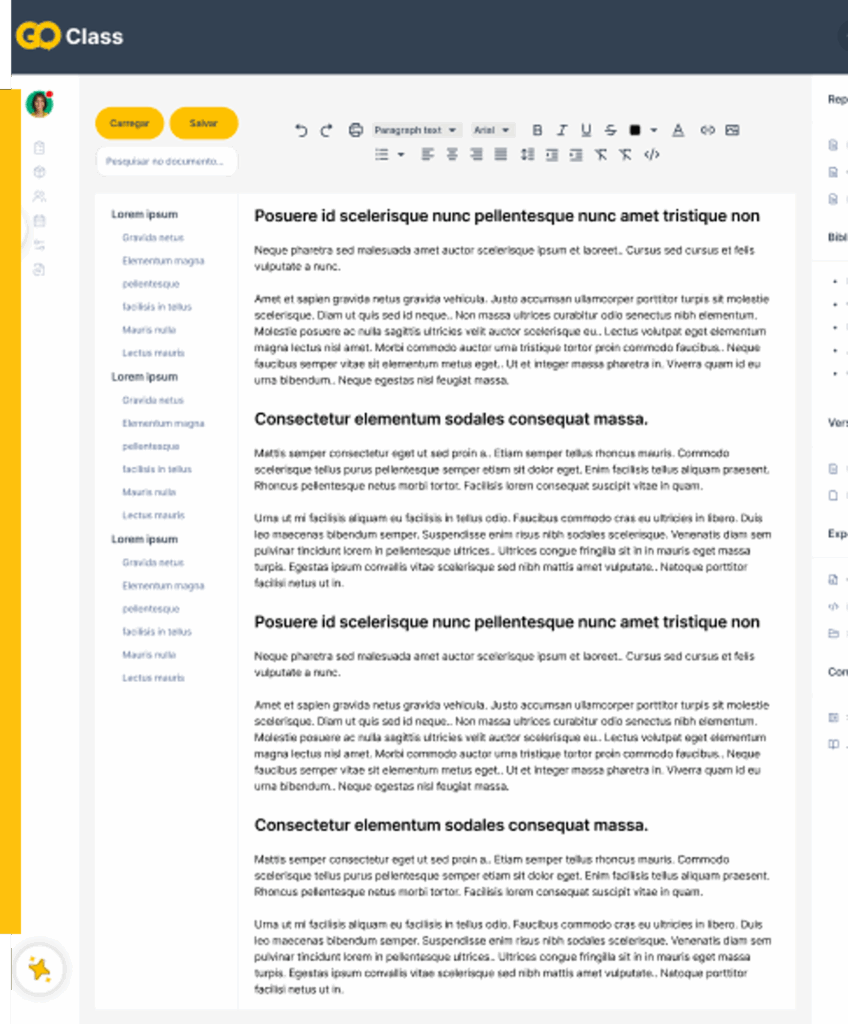848x1024 pixels.
Task: Click the black text color swatch
Action: (635, 130)
